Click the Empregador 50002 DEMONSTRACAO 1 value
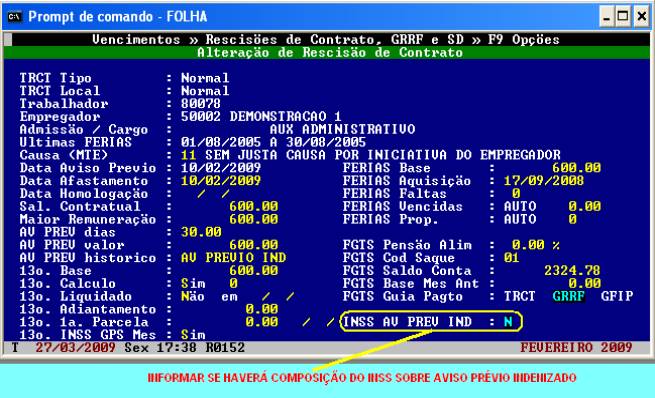This screenshot has width=655, height=398. click(x=261, y=117)
